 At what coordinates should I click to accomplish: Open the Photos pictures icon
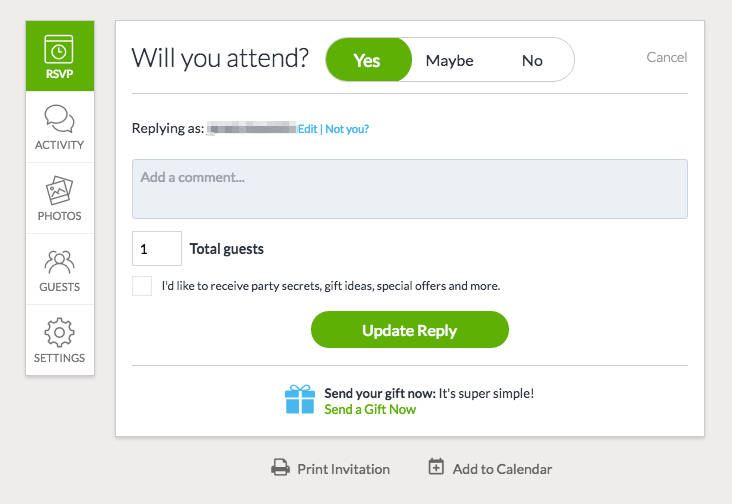[x=60, y=191]
